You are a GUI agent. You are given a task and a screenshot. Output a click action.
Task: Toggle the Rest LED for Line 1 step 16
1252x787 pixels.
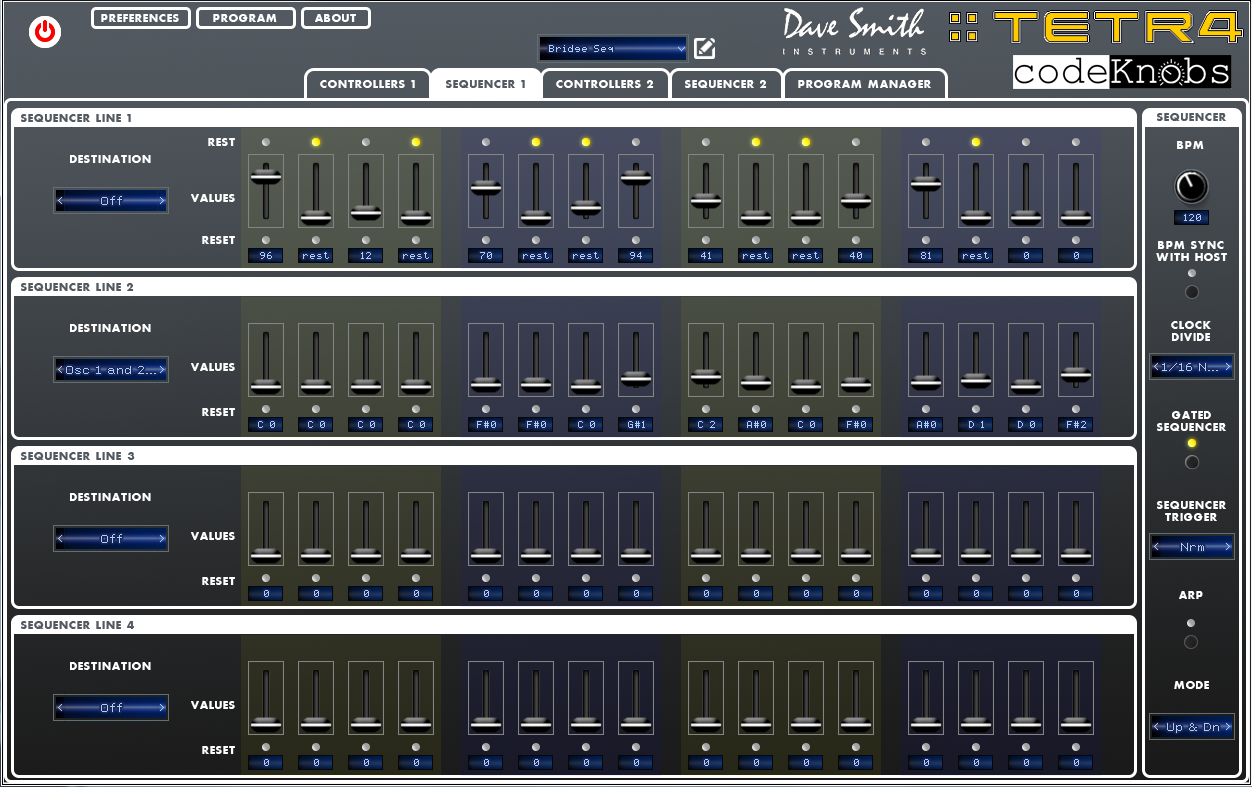[1076, 142]
